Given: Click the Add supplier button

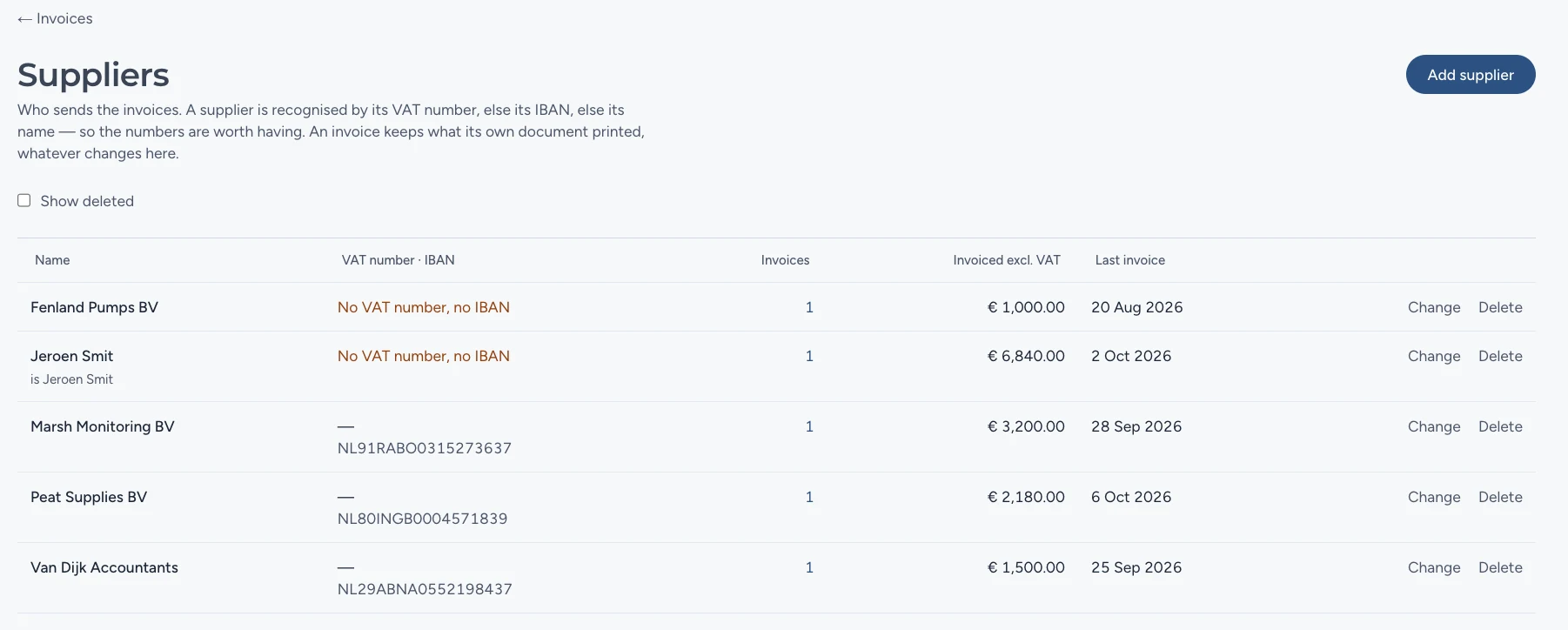Looking at the screenshot, I should (x=1471, y=75).
